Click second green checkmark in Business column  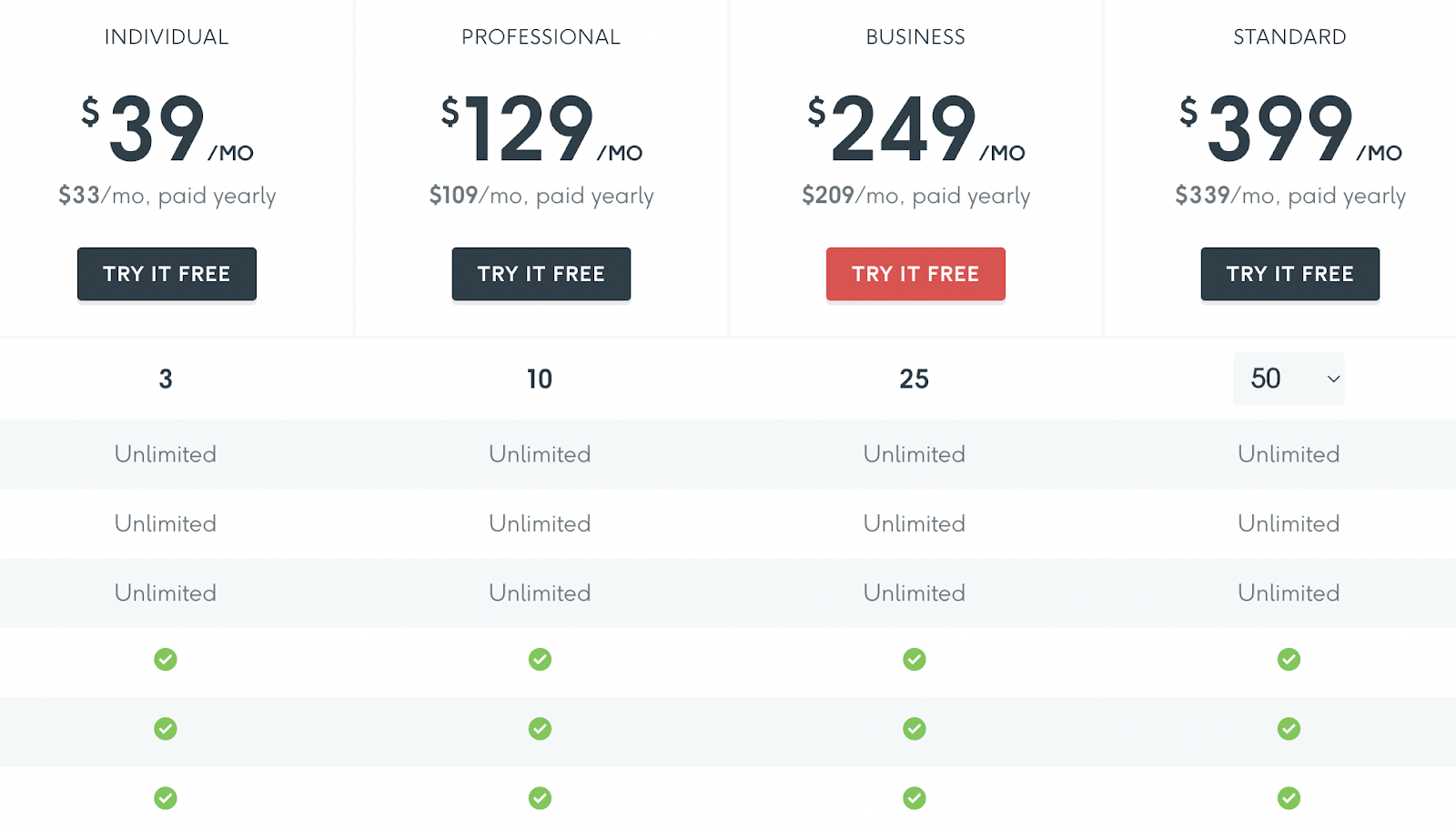915,728
